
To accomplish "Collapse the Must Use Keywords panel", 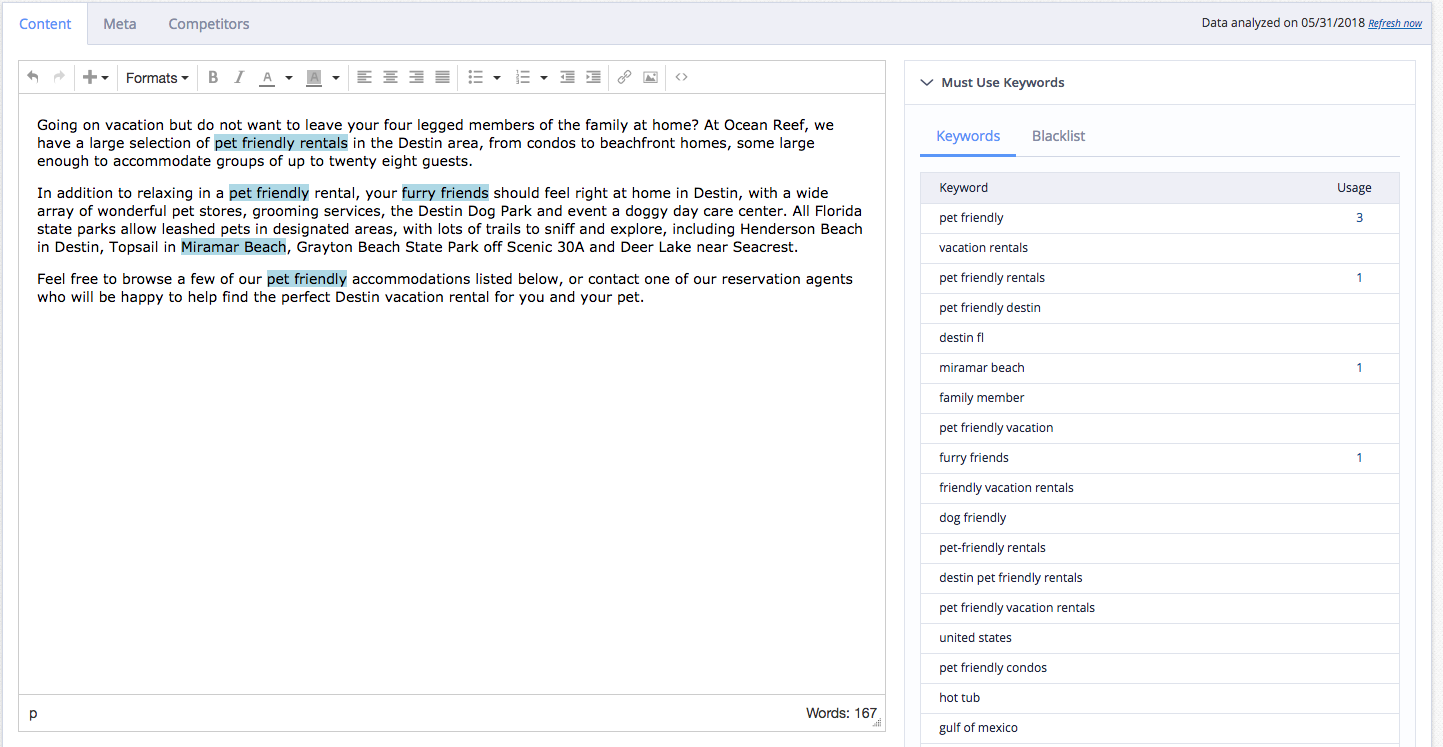I will pyautogui.click(x=927, y=83).
